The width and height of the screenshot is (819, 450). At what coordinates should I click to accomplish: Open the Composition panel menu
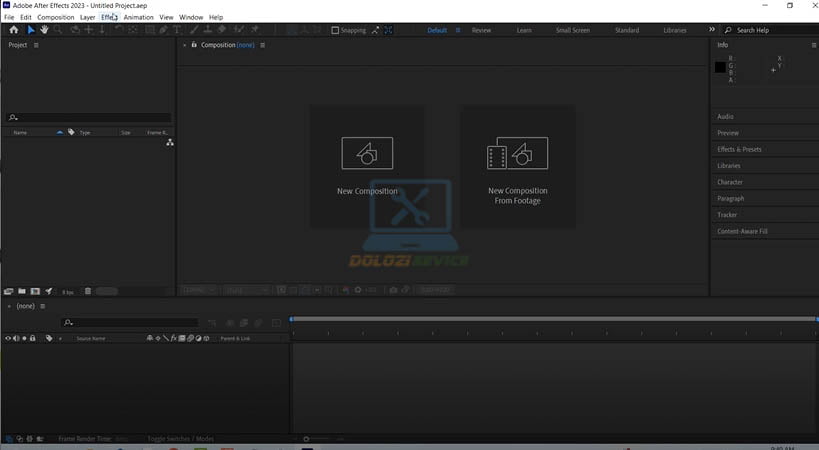[262, 45]
